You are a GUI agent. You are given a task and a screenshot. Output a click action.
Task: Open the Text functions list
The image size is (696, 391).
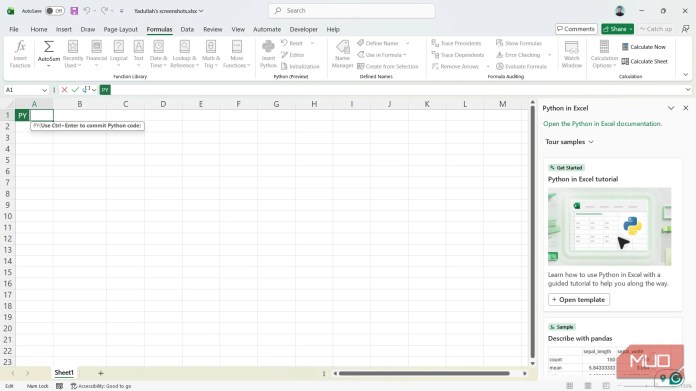pos(138,54)
